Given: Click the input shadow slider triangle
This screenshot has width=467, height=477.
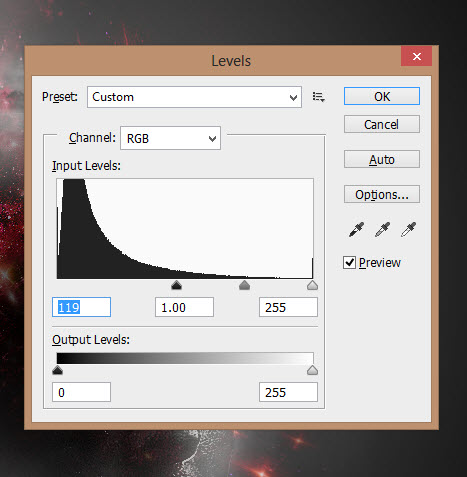Looking at the screenshot, I should (x=176, y=285).
